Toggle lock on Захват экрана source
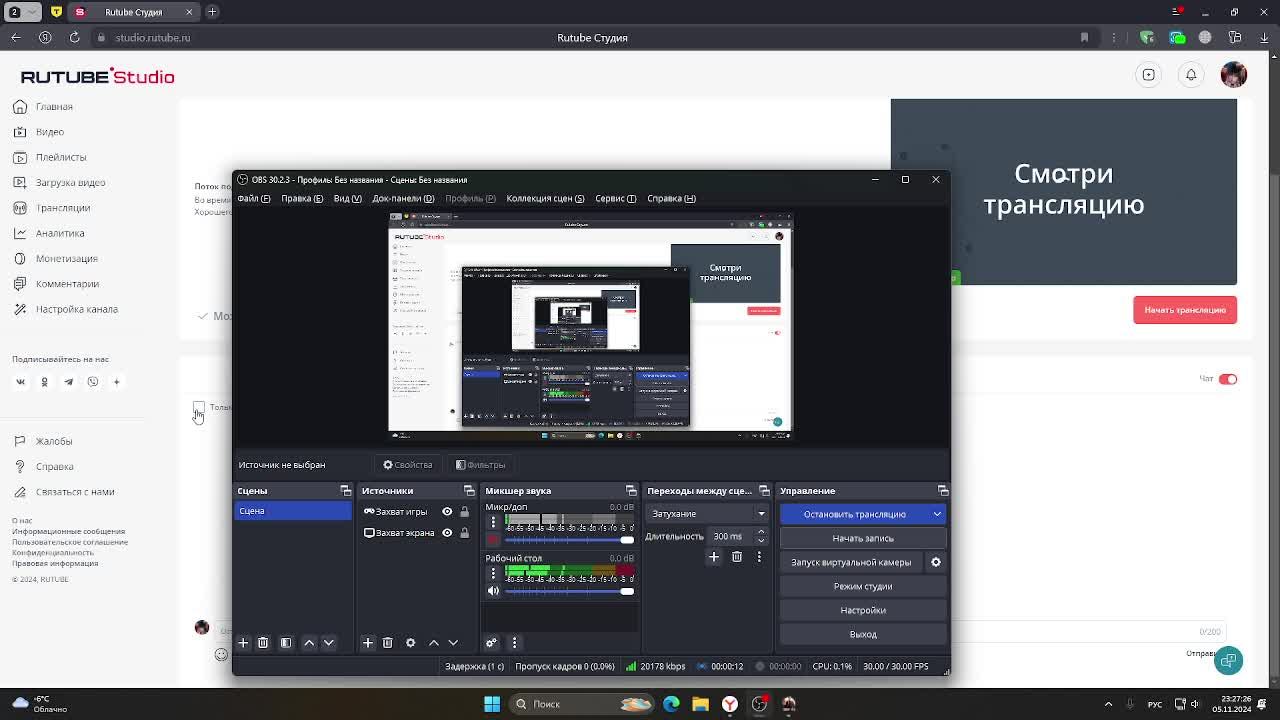 [464, 533]
